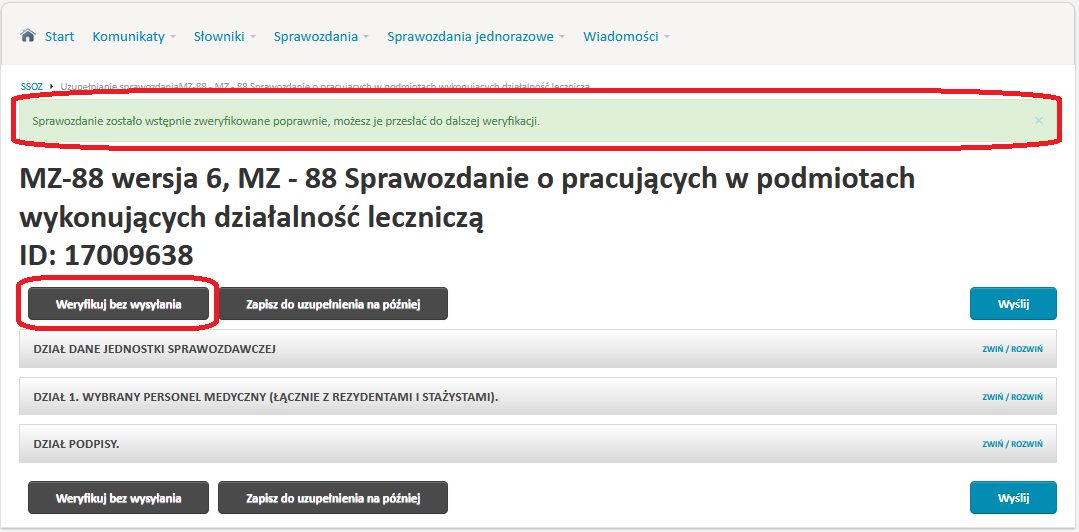Toggle ZWIŃ / ROZWIŃ for Dział 1 personel medyczny
This screenshot has height=532, width=1079.
coord(1012,397)
